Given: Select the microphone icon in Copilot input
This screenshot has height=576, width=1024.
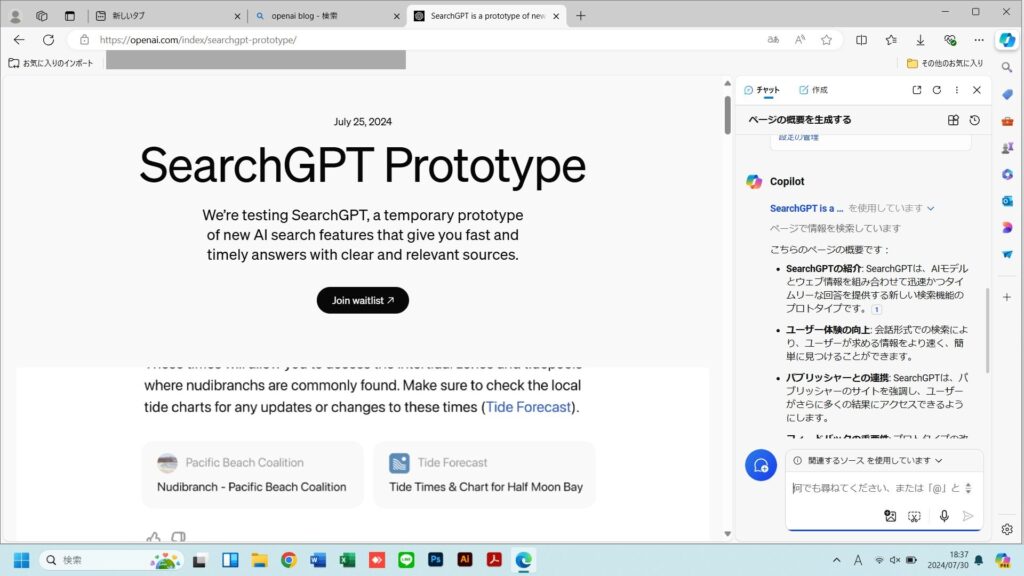Looking at the screenshot, I should (x=944, y=515).
